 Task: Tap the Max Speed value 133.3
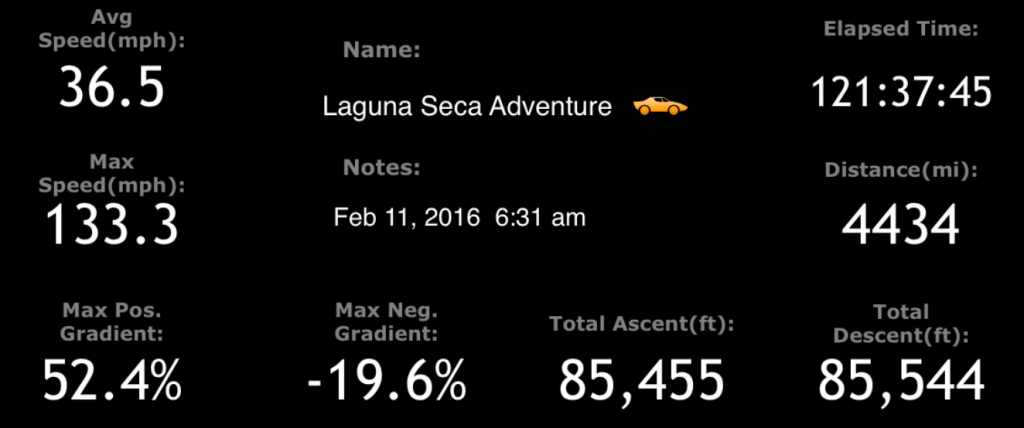click(x=112, y=225)
